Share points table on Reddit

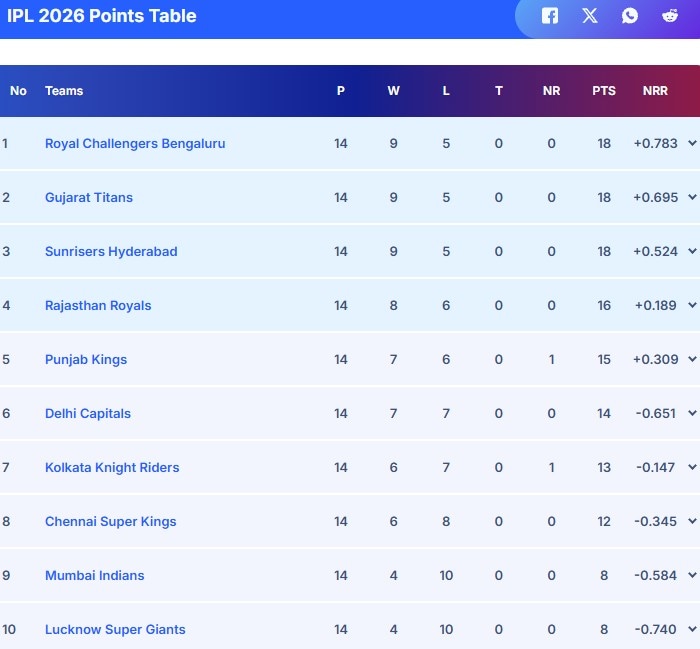pos(670,16)
